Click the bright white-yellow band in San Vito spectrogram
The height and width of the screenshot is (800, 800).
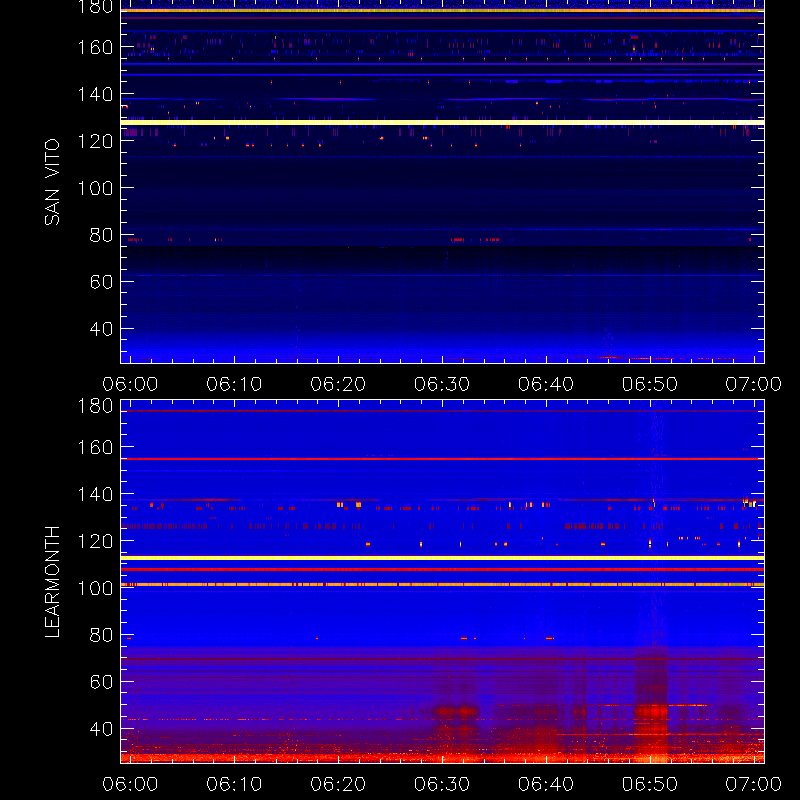(442, 122)
